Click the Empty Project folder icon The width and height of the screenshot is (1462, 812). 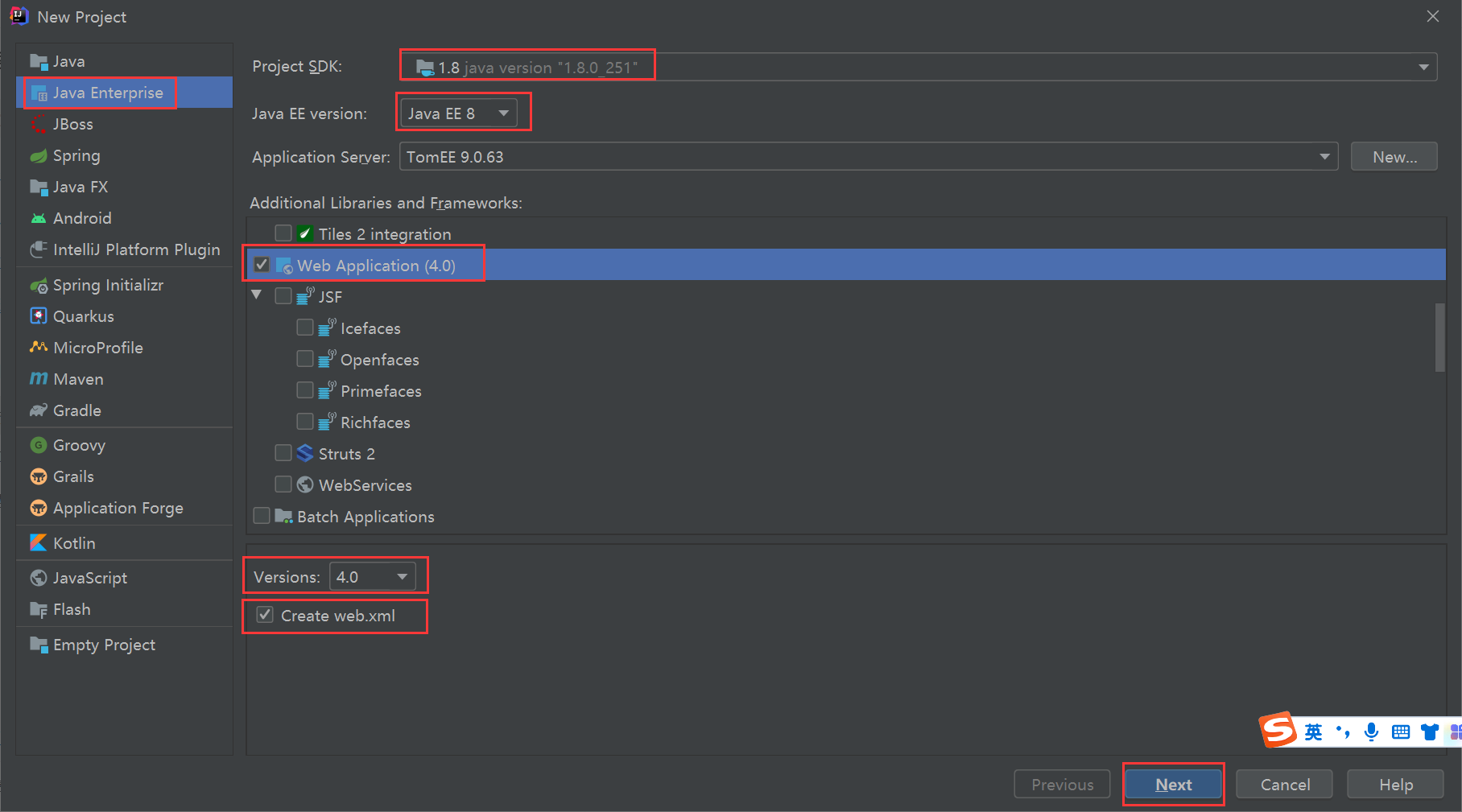tap(39, 645)
